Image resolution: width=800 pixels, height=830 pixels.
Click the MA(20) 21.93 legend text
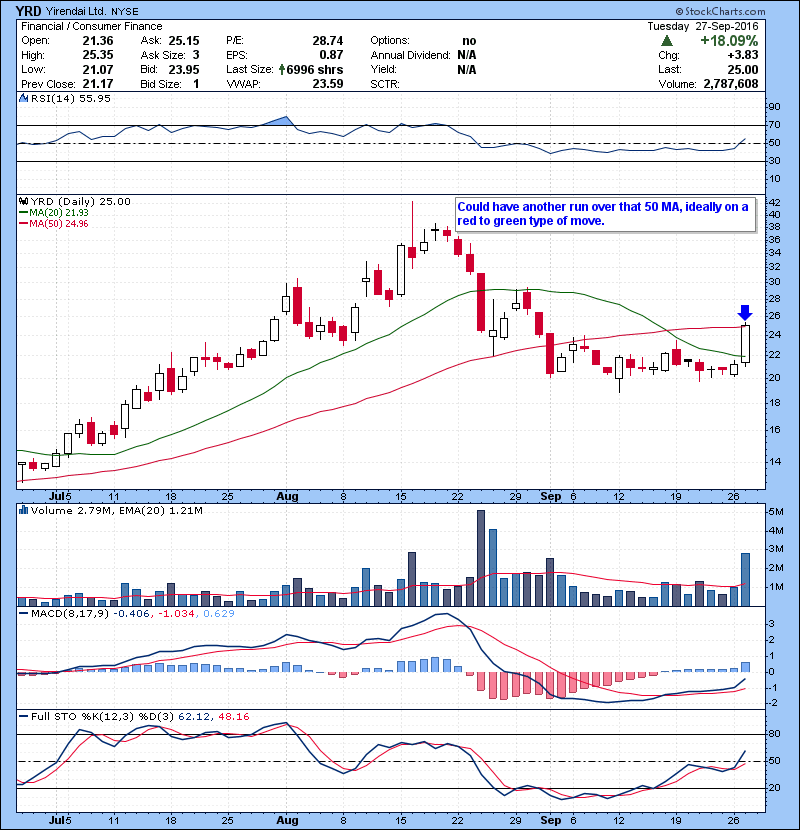click(59, 212)
